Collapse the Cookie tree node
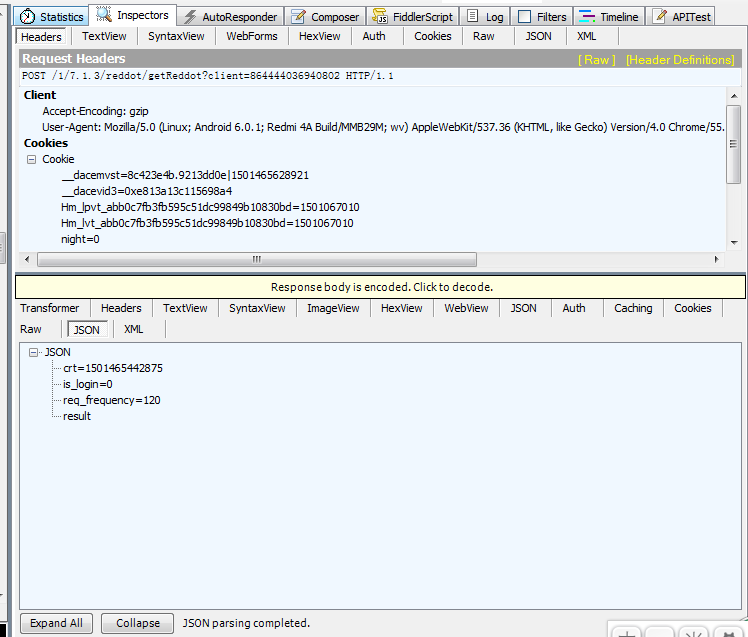748x637 pixels. [x=31, y=159]
